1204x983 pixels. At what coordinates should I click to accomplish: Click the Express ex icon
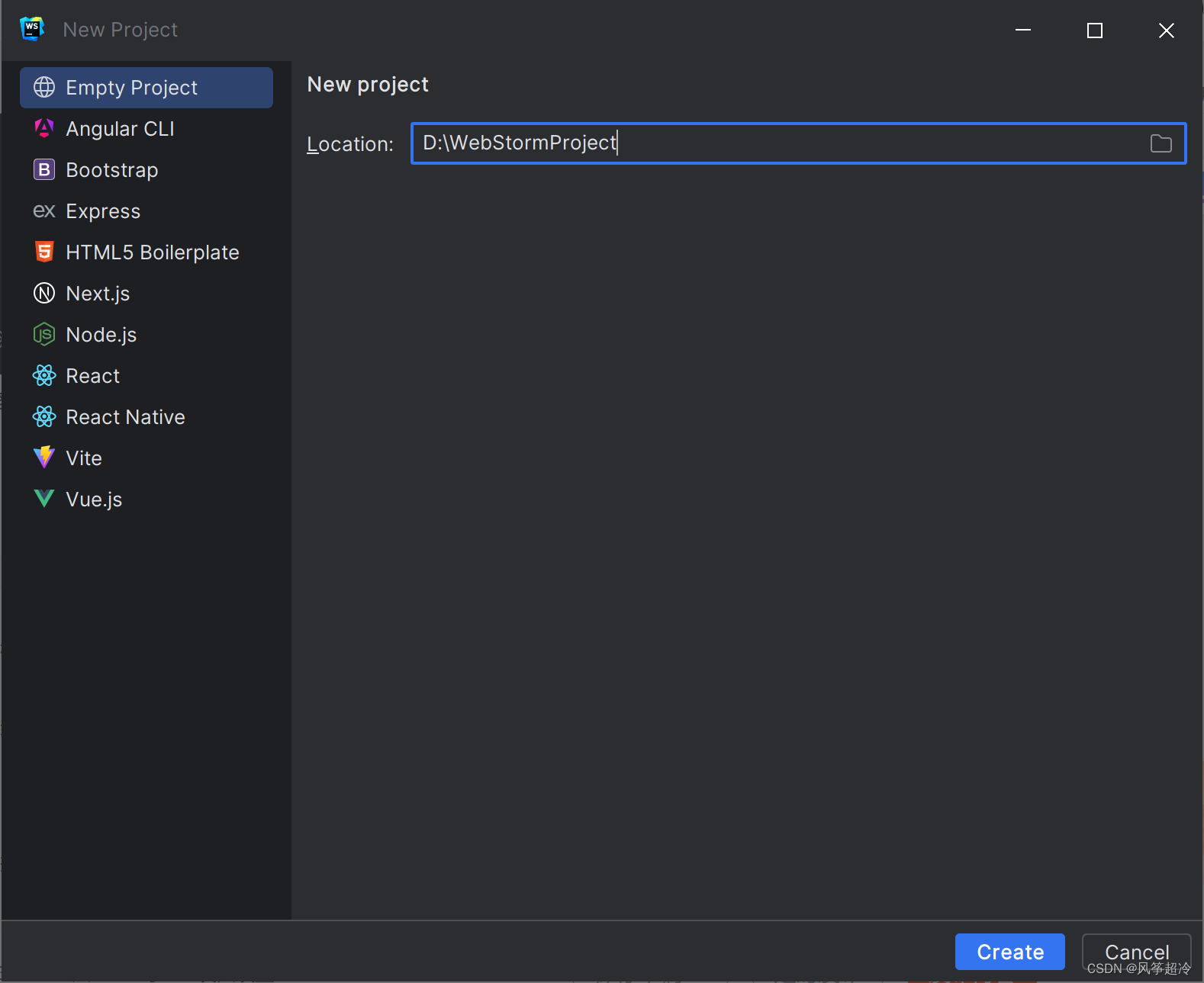coord(44,210)
